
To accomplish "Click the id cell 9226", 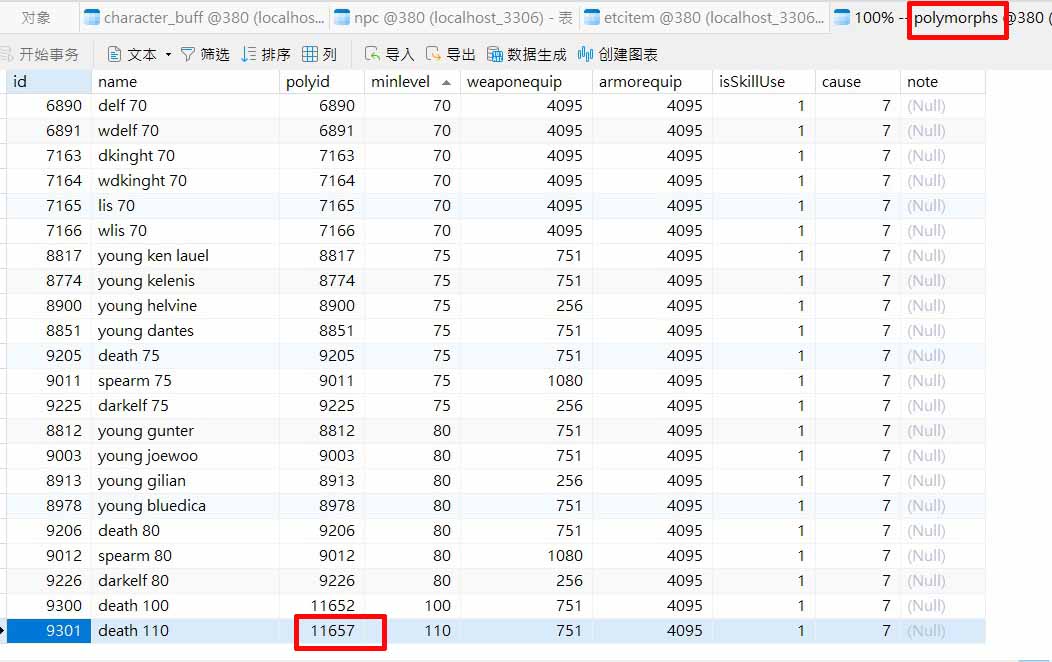I will click(x=49, y=581).
